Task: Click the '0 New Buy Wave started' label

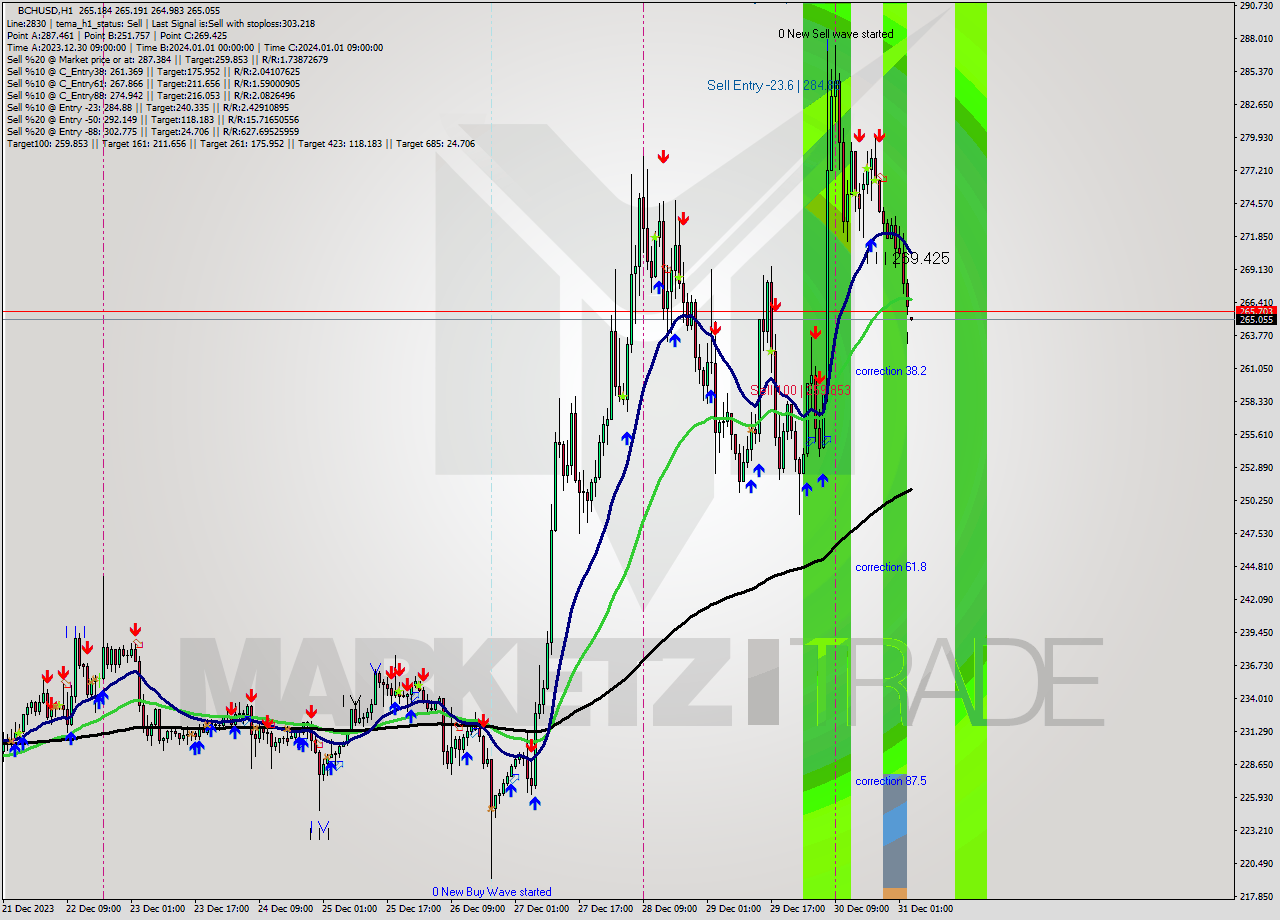Action: pos(492,892)
